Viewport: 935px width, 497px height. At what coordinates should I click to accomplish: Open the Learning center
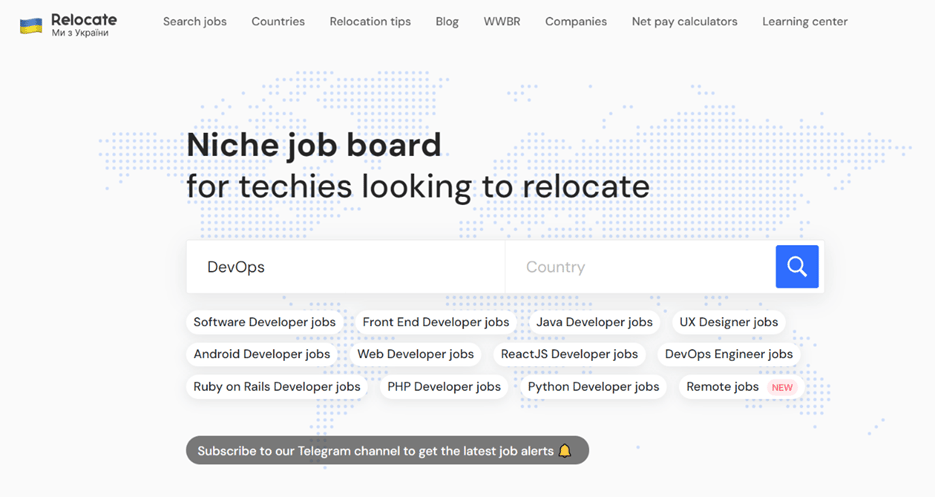805,21
